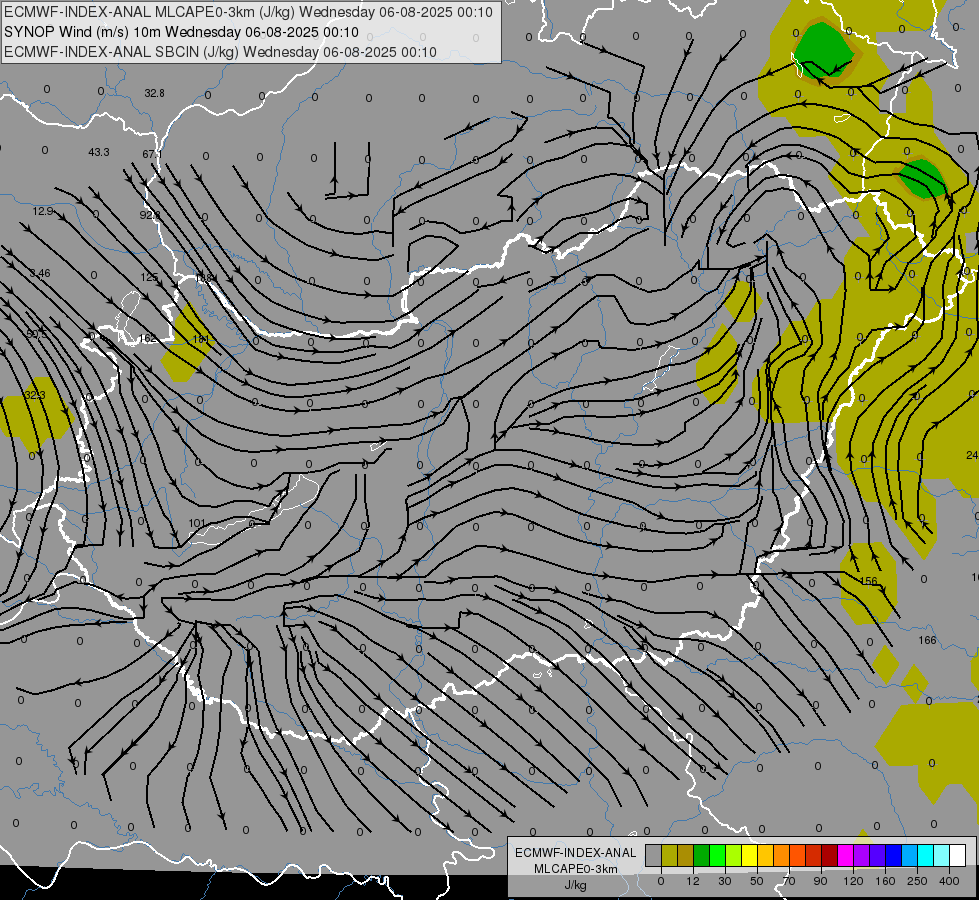Click the legend tick label 70
This screenshot has width=979, height=900.
tap(789, 881)
